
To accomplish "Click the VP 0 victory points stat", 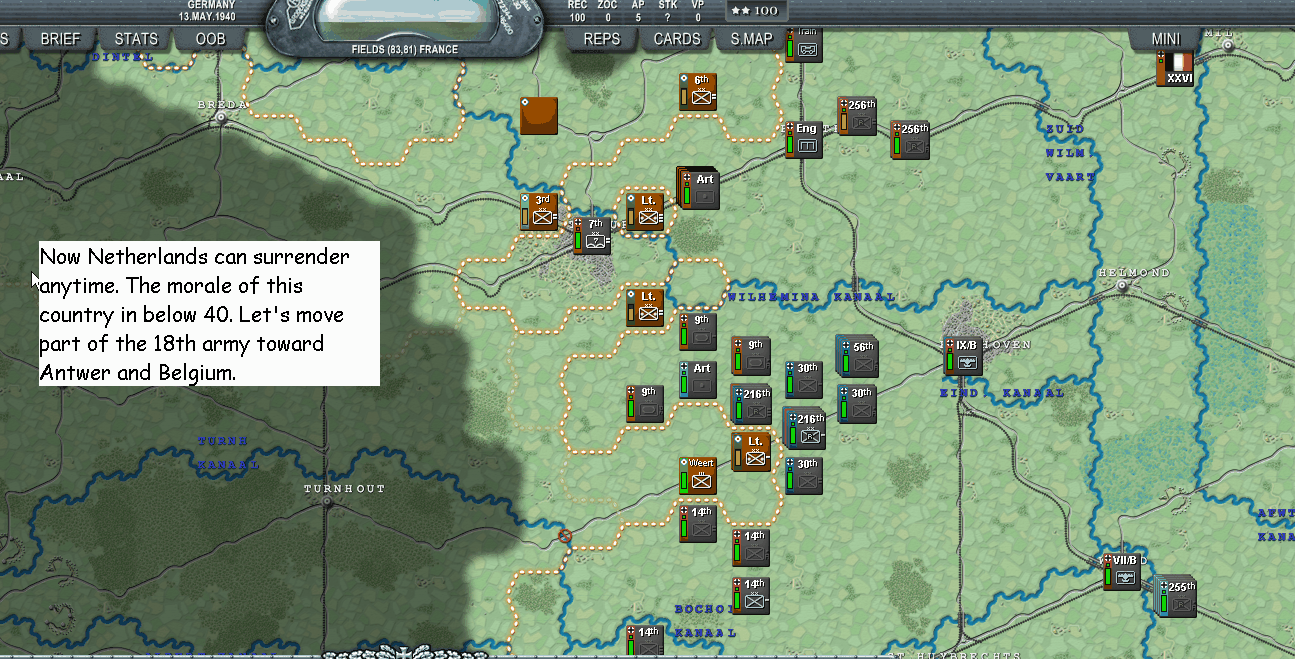I will [697, 10].
